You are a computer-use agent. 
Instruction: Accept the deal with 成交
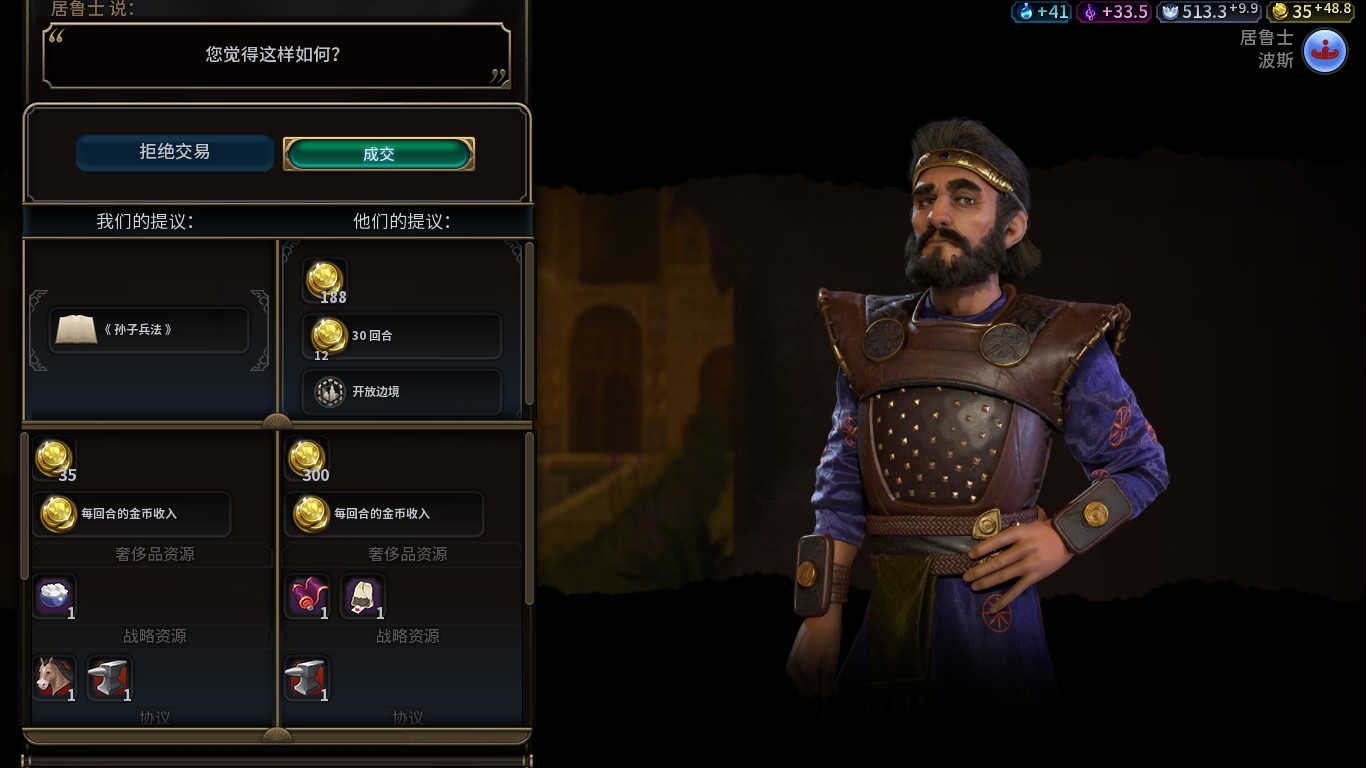(x=379, y=154)
